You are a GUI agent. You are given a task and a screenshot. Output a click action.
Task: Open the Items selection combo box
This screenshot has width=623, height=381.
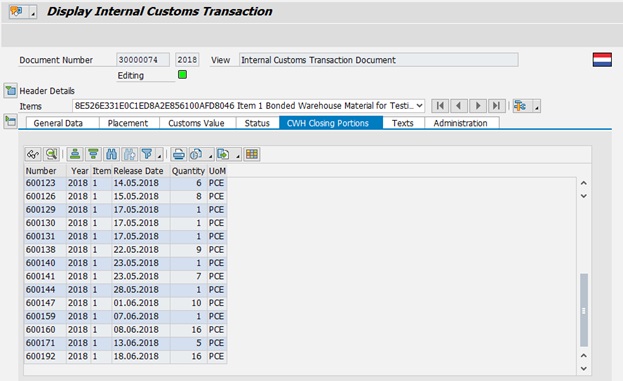point(248,106)
